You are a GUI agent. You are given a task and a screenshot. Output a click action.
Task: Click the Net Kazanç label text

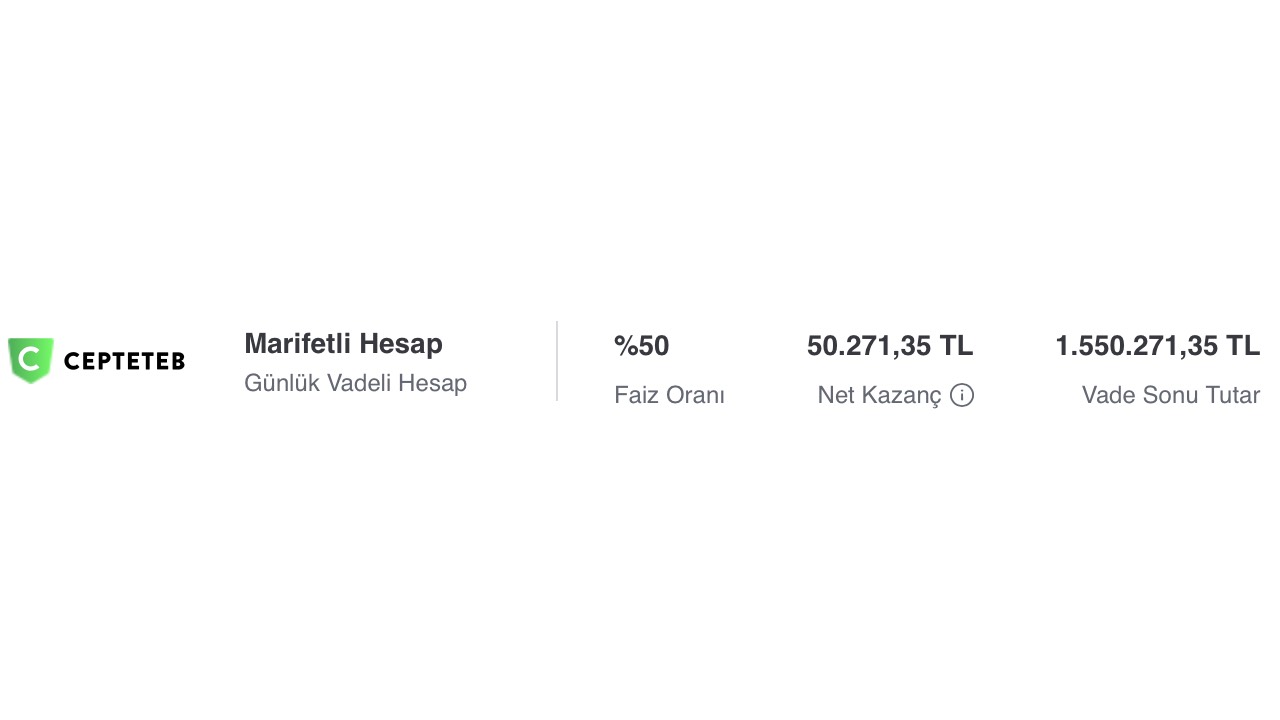coord(879,395)
